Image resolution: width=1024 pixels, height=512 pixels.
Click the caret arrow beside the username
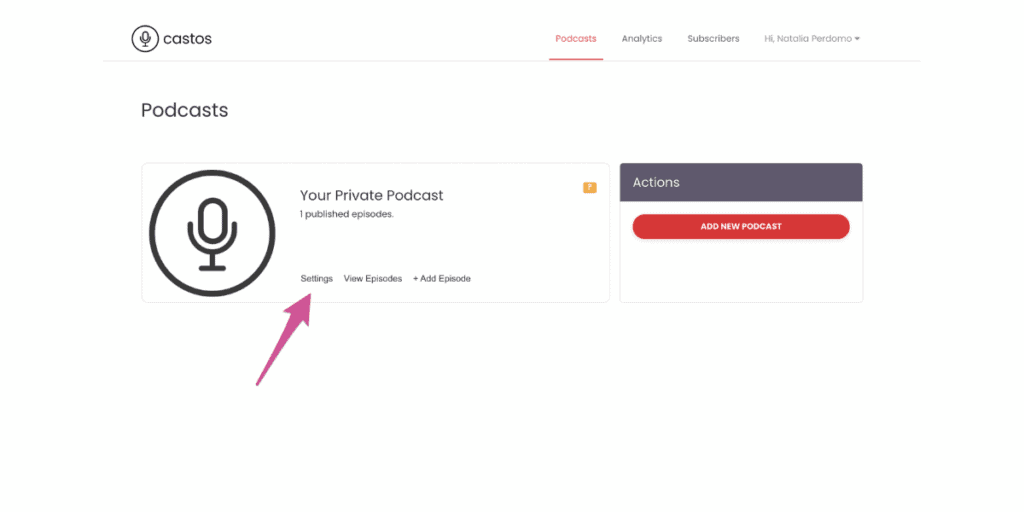857,39
